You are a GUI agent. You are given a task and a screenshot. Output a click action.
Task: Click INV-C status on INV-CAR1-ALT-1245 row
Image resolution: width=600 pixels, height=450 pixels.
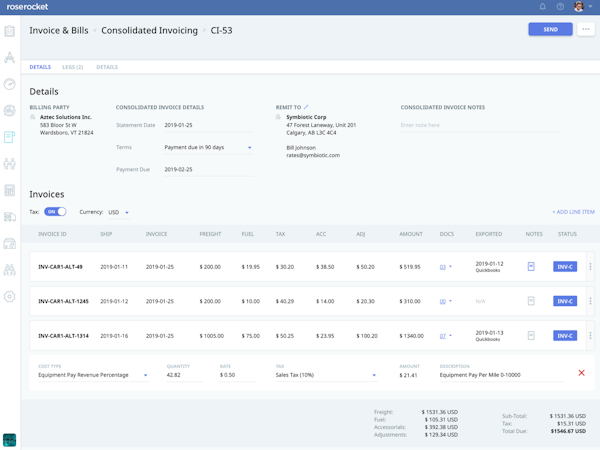(x=565, y=301)
